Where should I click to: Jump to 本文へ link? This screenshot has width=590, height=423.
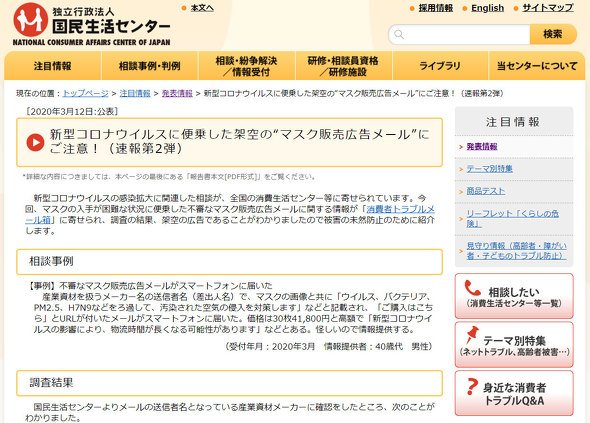point(202,8)
